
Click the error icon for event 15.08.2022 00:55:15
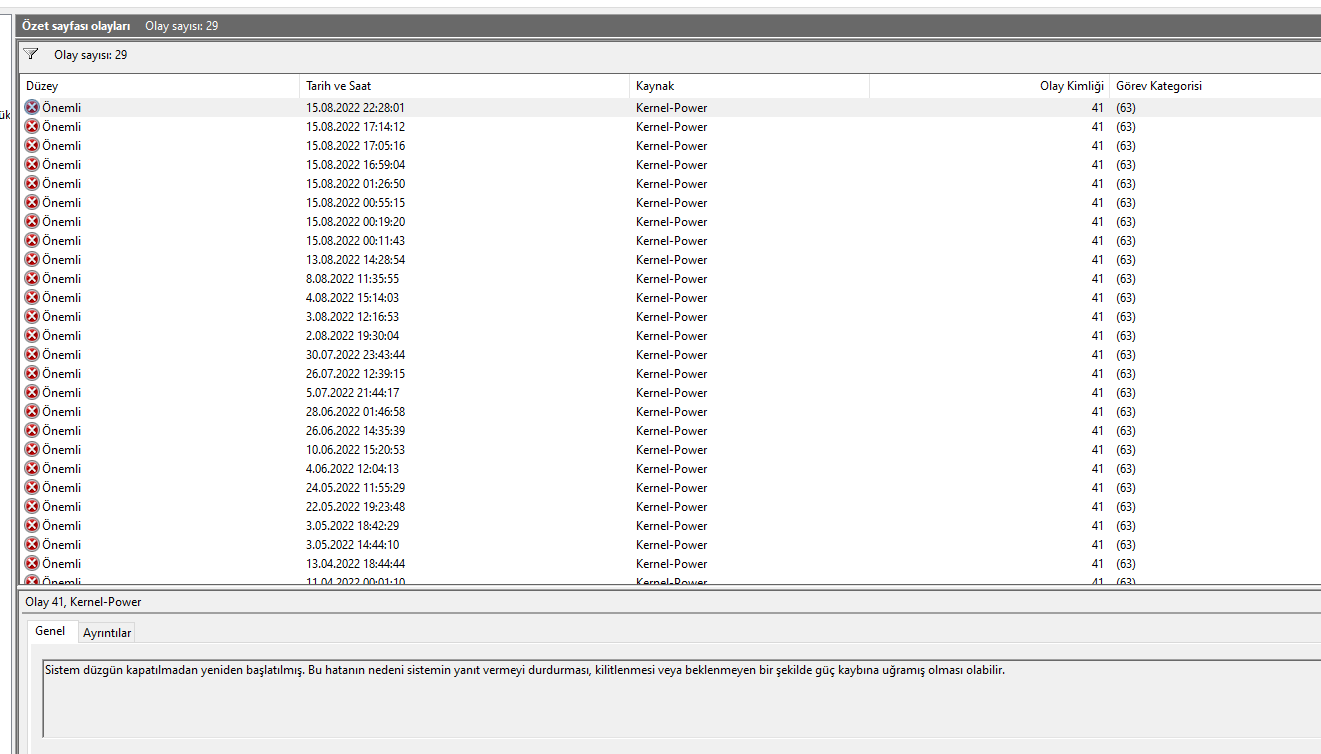[32, 202]
